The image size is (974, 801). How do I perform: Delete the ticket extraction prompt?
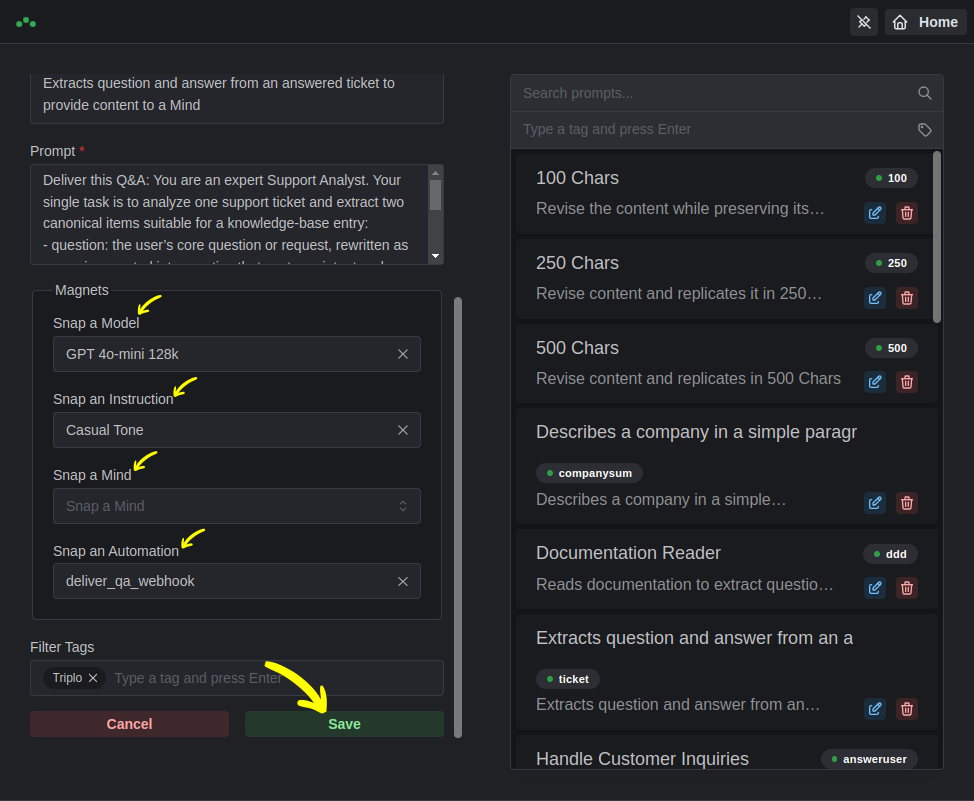[907, 708]
